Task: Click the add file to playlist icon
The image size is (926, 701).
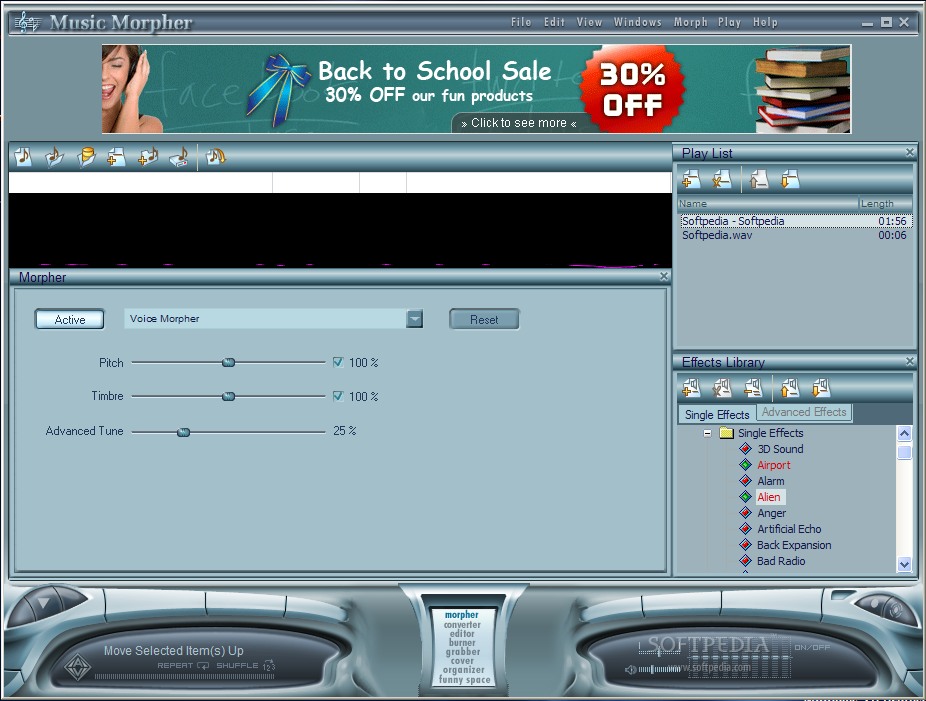Action: pos(691,179)
